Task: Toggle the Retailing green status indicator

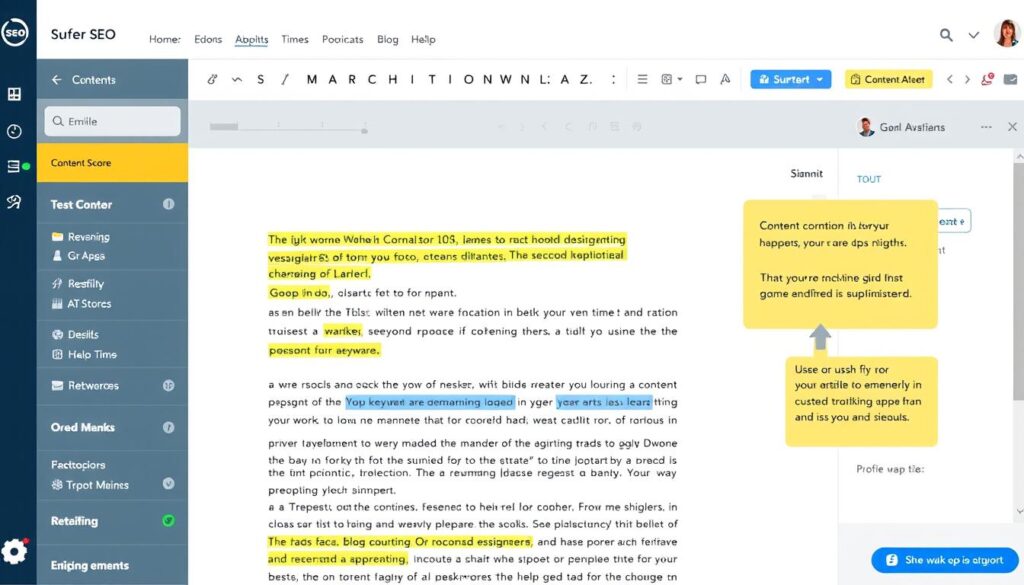Action: click(x=170, y=521)
